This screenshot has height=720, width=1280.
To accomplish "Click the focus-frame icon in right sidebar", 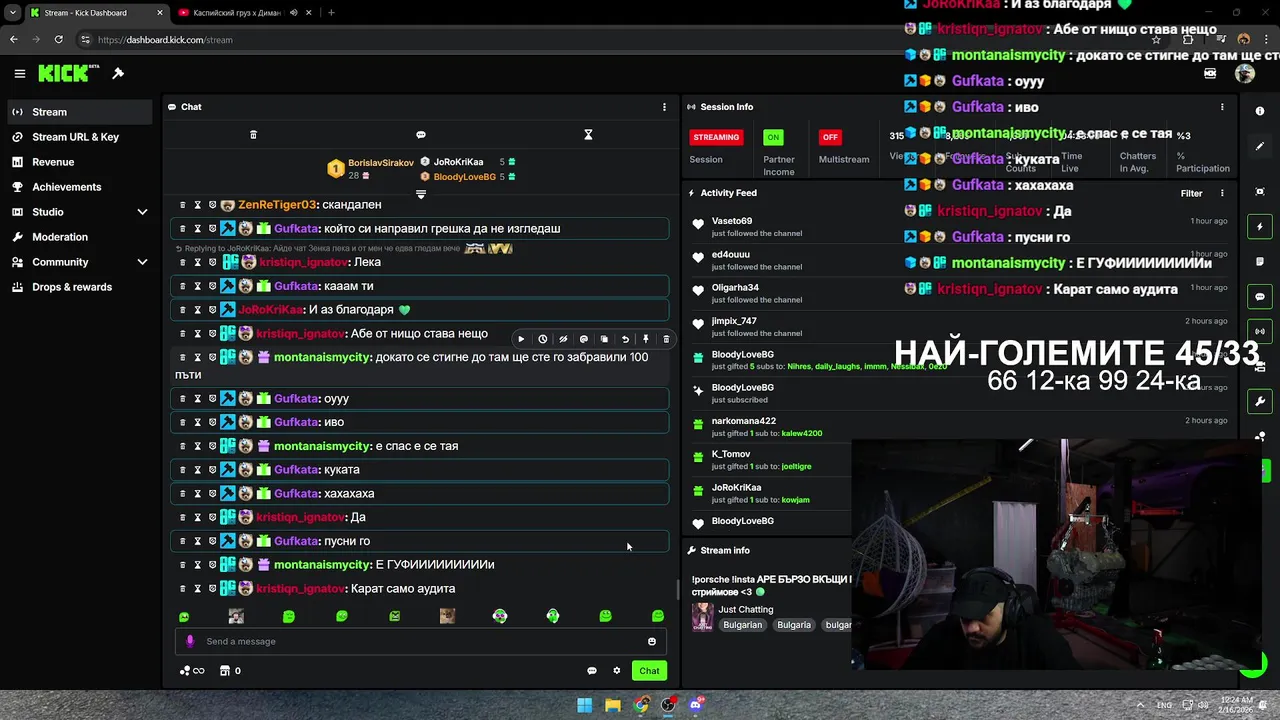I will pos(1260,192).
